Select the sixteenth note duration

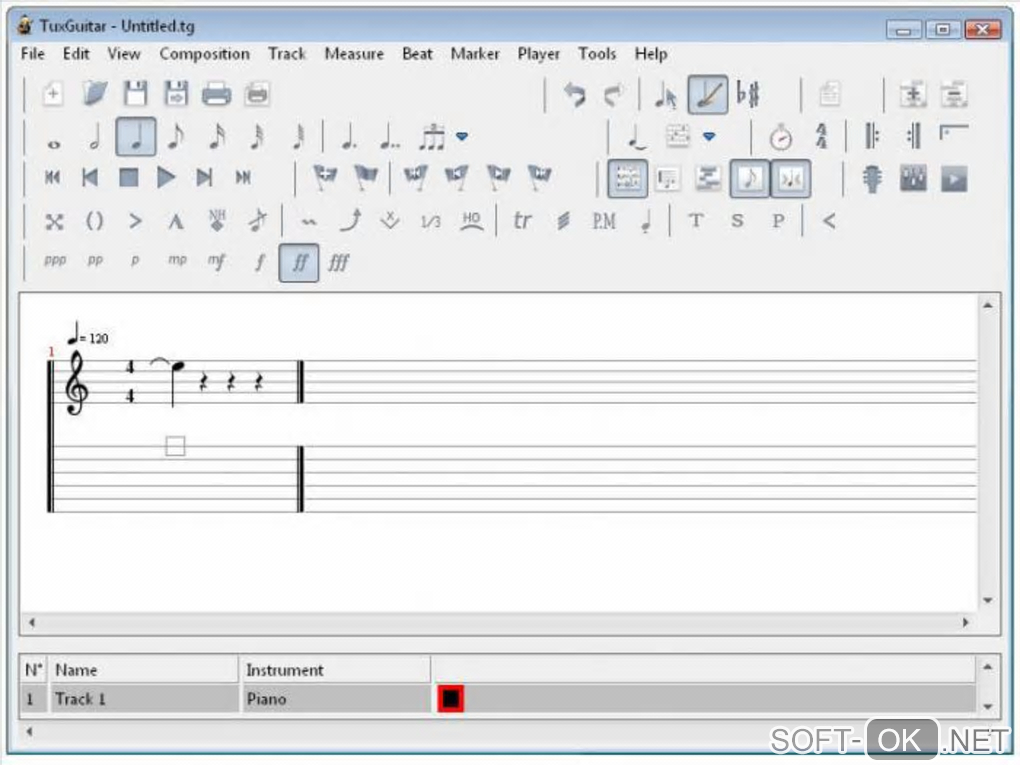(217, 137)
